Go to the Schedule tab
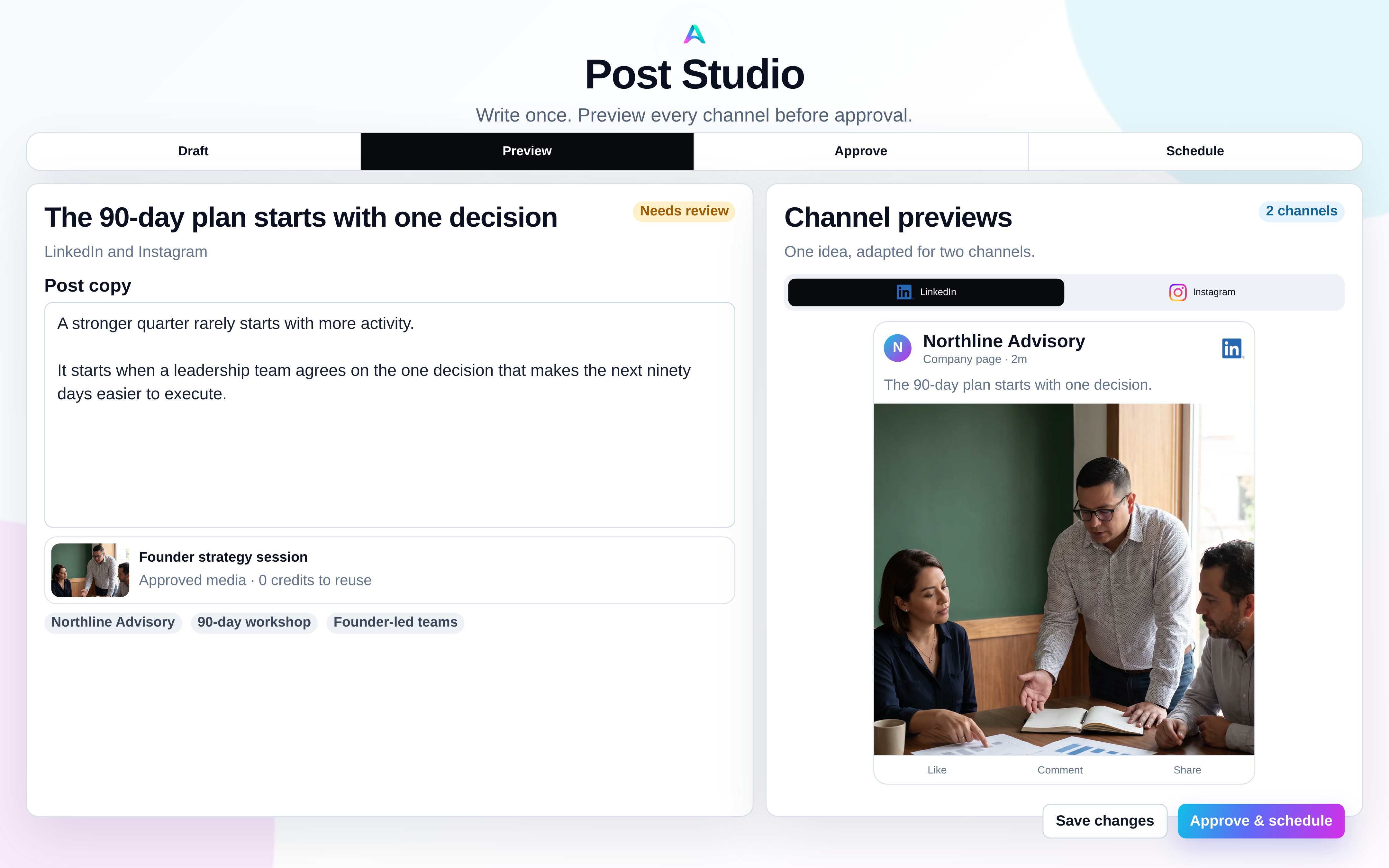The height and width of the screenshot is (868, 1389). pos(1195,151)
